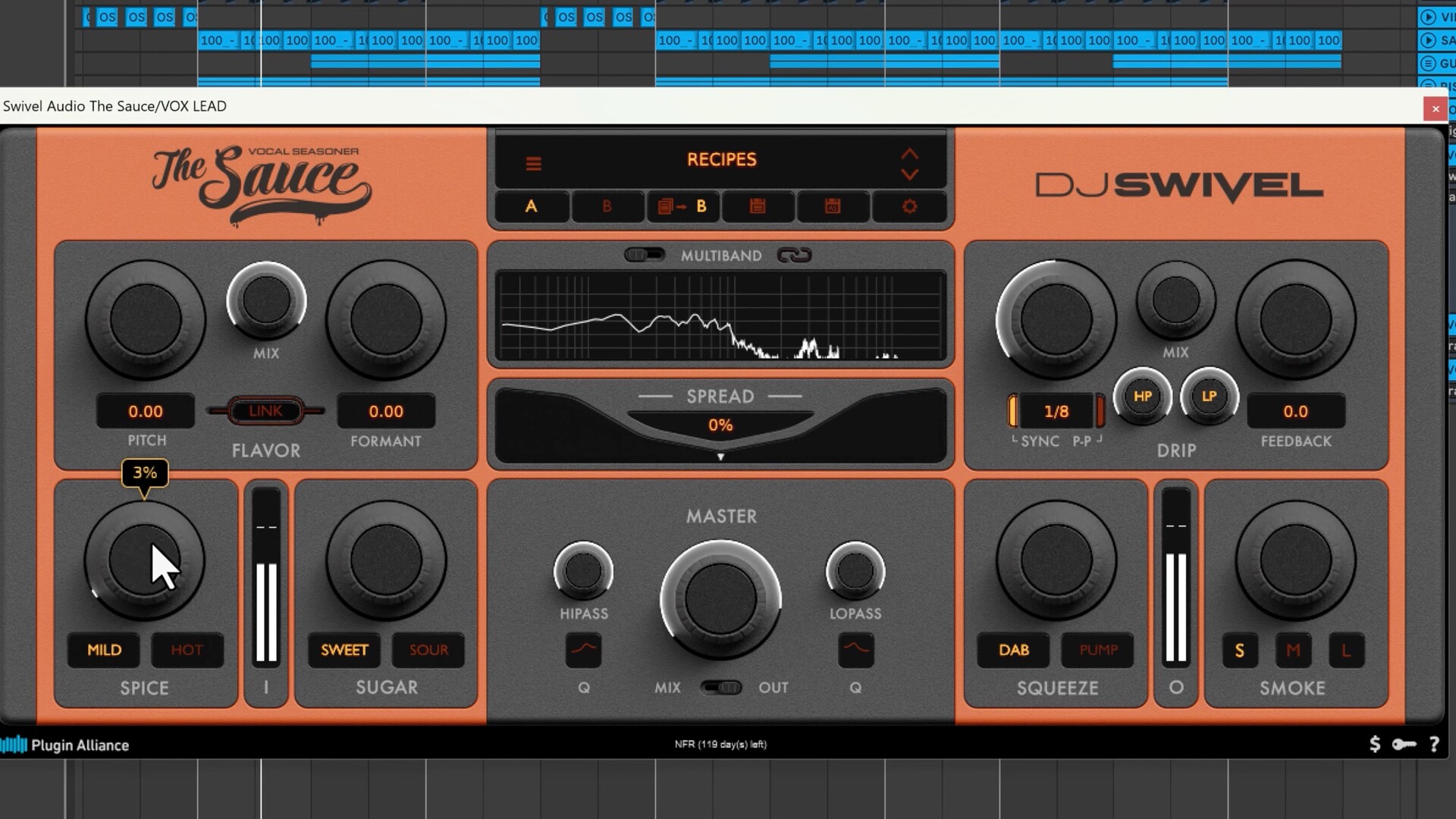Click the spread down arrow marker
This screenshot has height=819, width=1456.
tap(720, 457)
